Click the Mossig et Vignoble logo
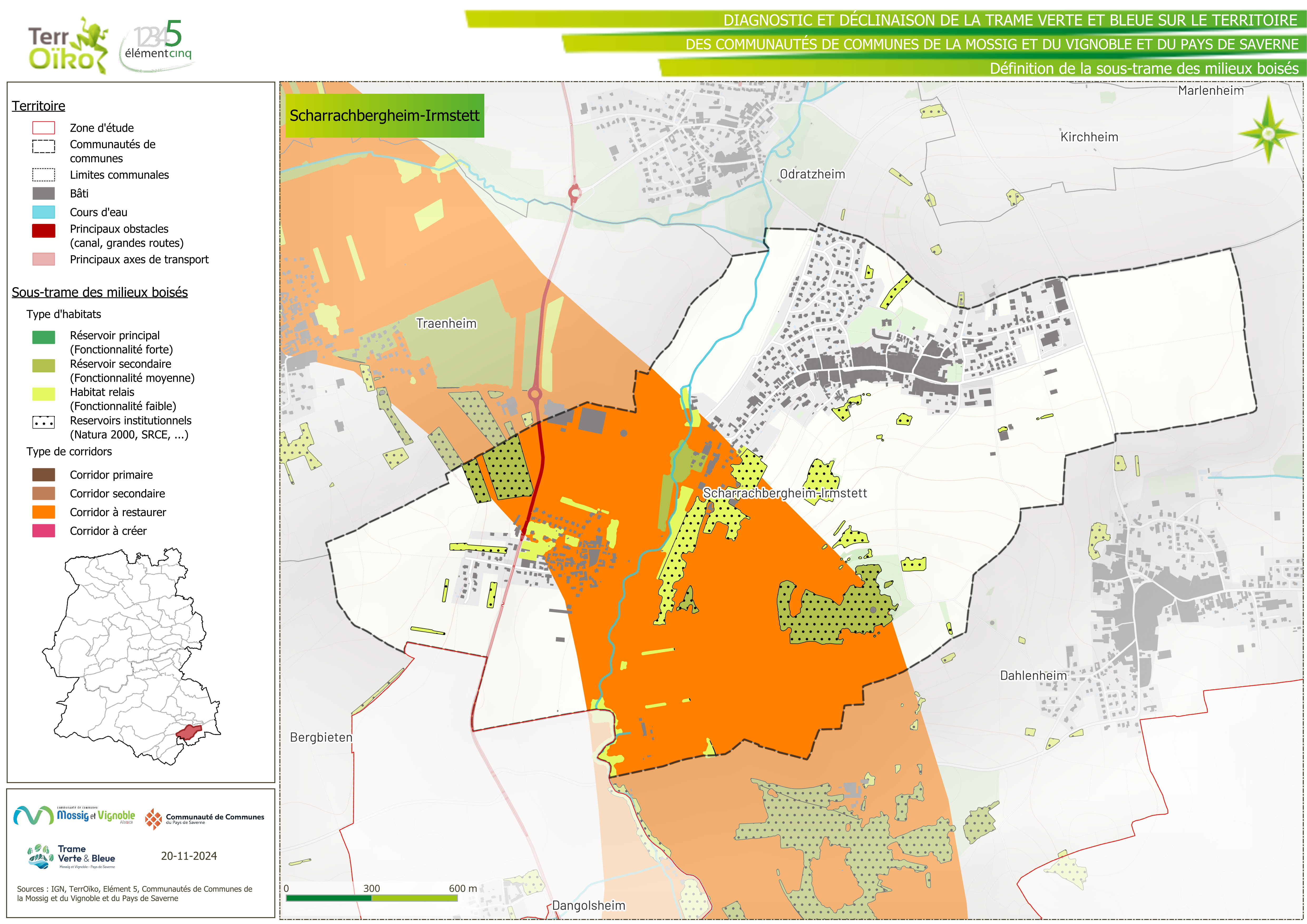The height and width of the screenshot is (924, 1307). [74, 816]
